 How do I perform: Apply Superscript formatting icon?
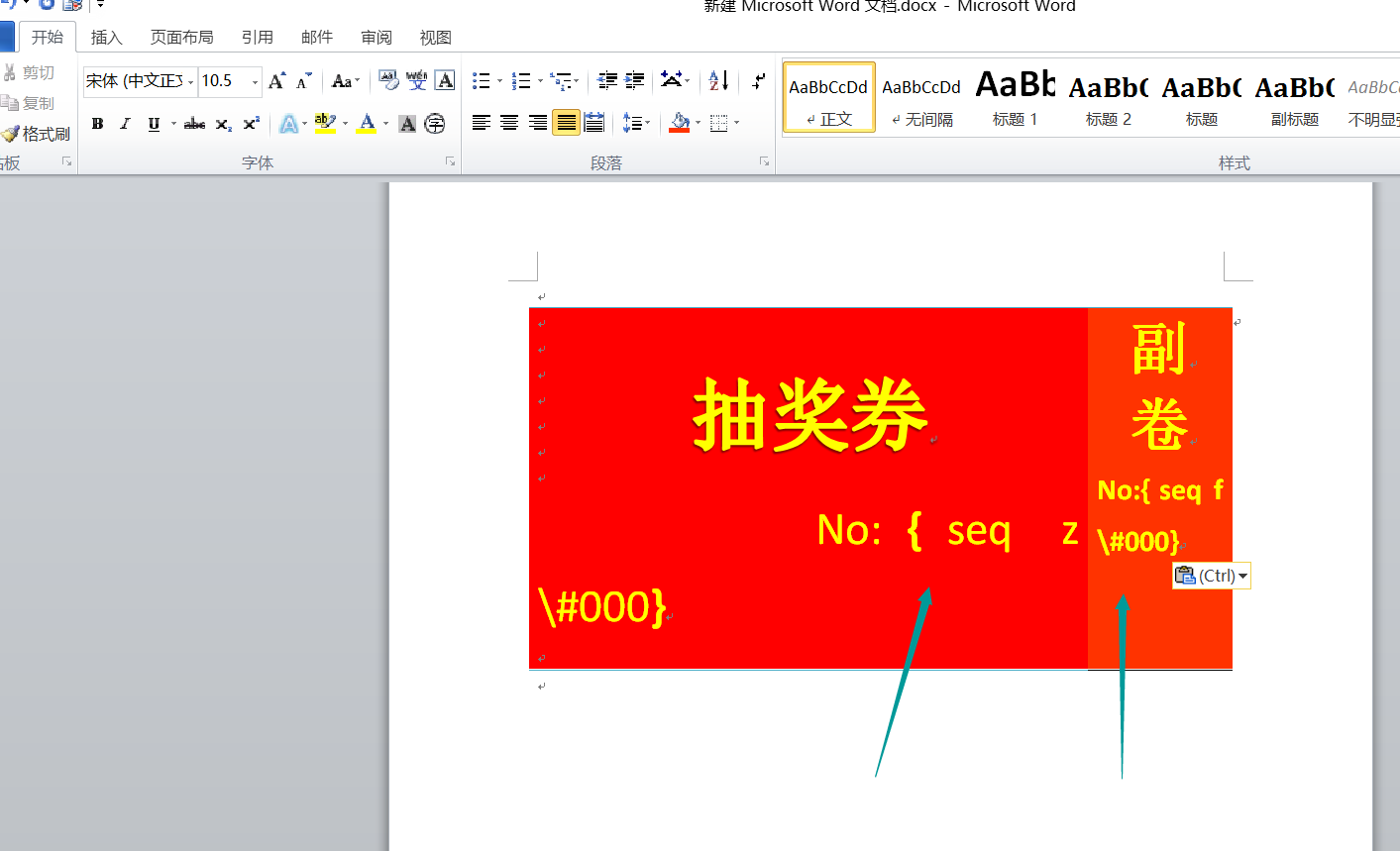tap(251, 124)
